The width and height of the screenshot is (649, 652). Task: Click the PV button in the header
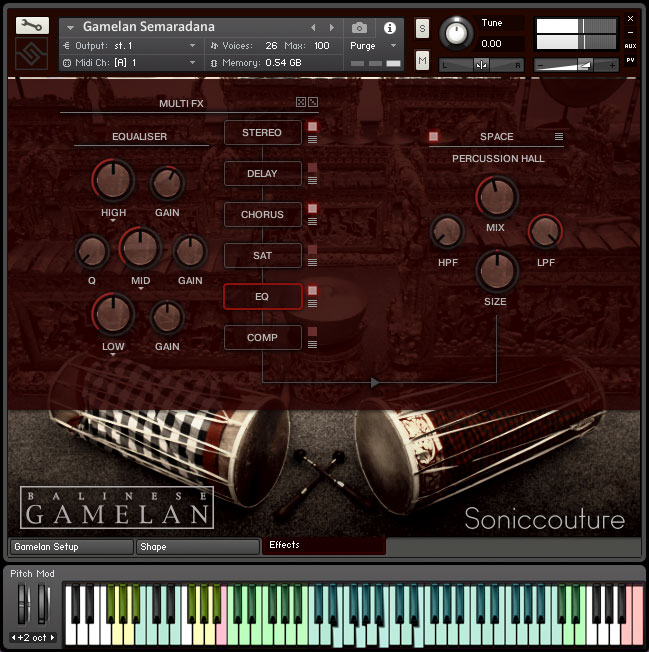(630, 60)
